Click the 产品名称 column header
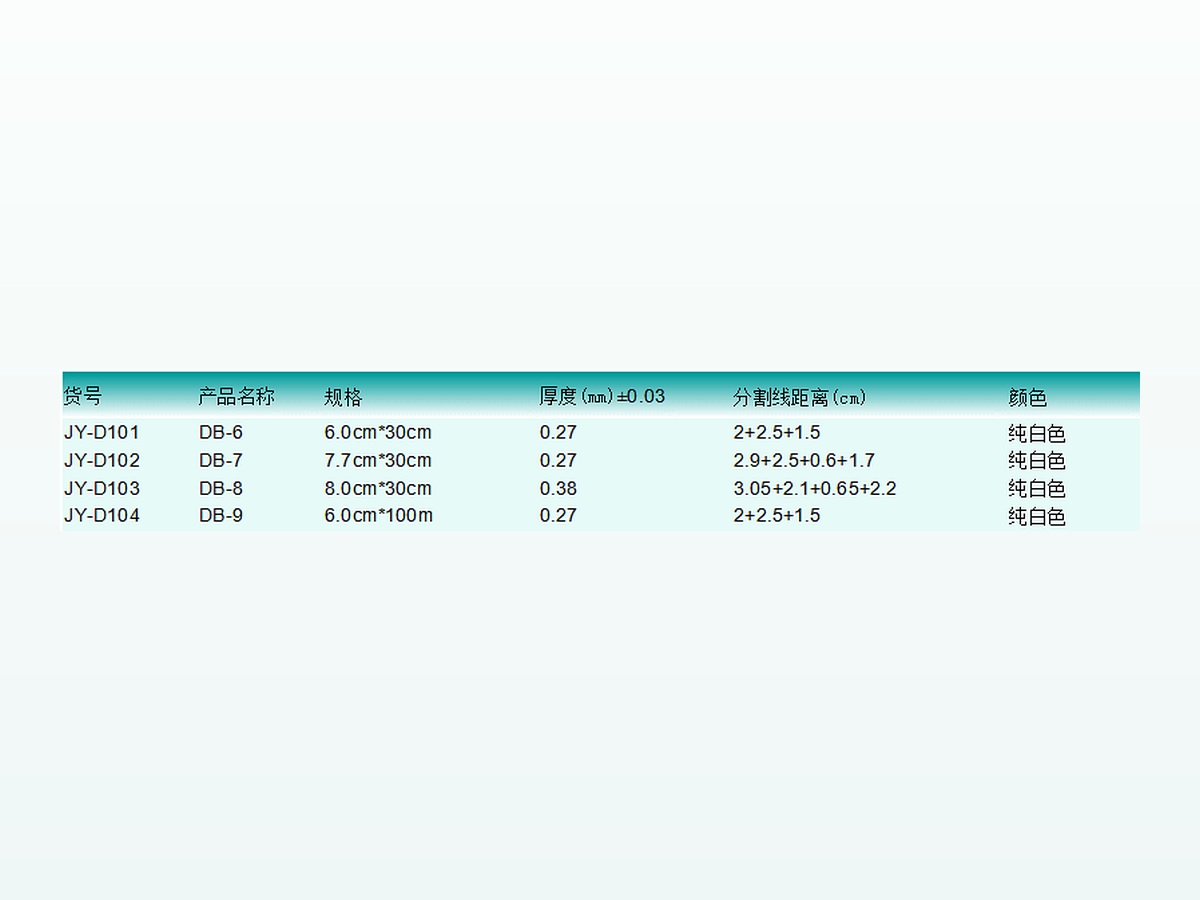The width and height of the screenshot is (1200, 900). click(236, 397)
